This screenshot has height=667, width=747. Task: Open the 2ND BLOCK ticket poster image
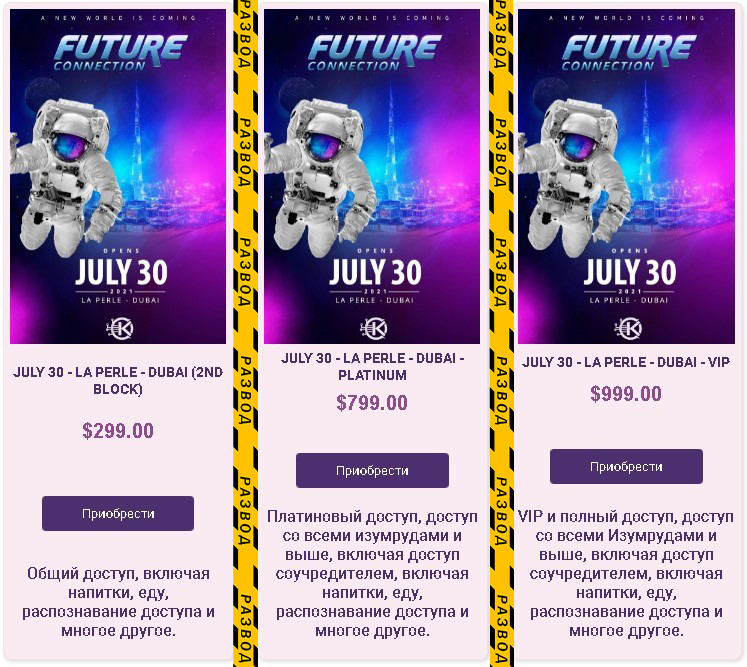(x=118, y=176)
